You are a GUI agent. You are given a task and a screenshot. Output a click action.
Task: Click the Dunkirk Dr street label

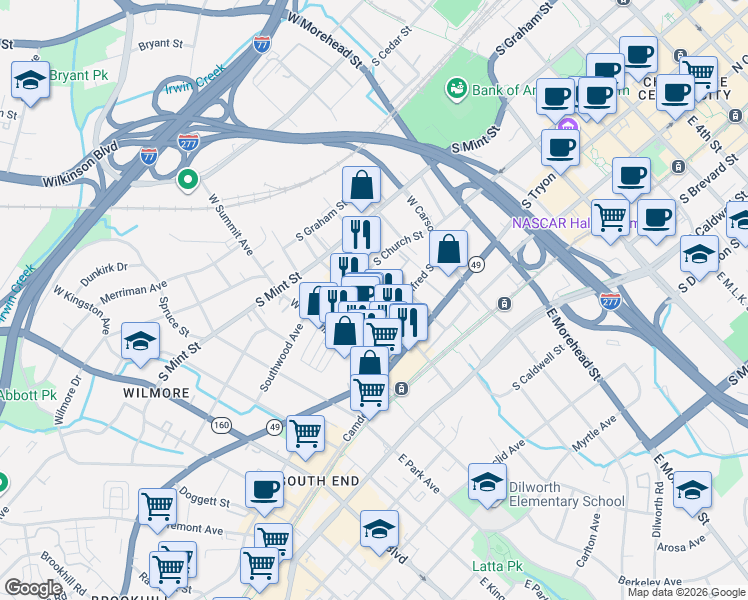pyautogui.click(x=104, y=274)
